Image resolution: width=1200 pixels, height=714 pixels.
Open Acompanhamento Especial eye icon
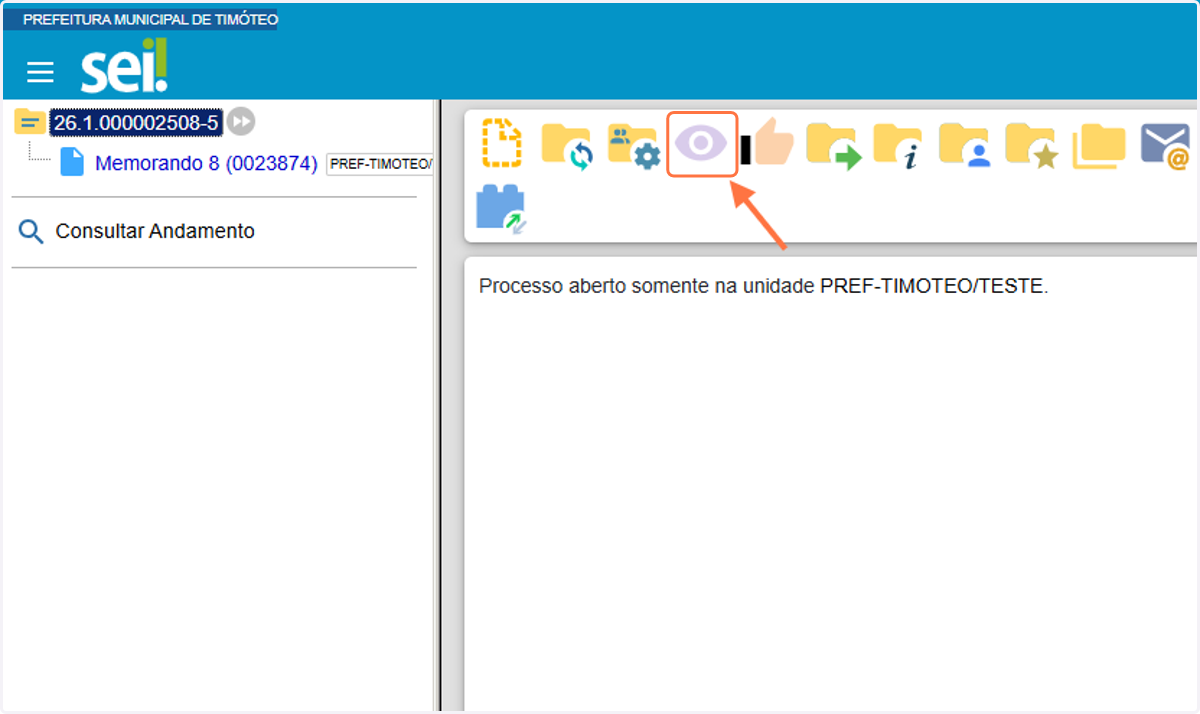click(701, 144)
